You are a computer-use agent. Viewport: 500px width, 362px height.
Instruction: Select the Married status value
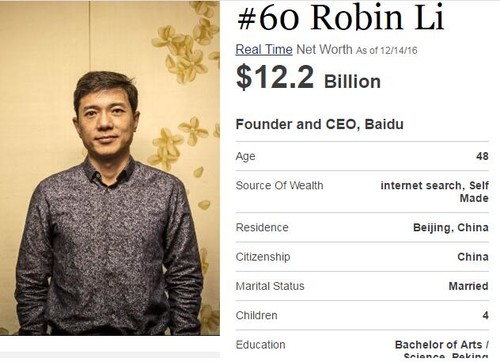point(469,286)
